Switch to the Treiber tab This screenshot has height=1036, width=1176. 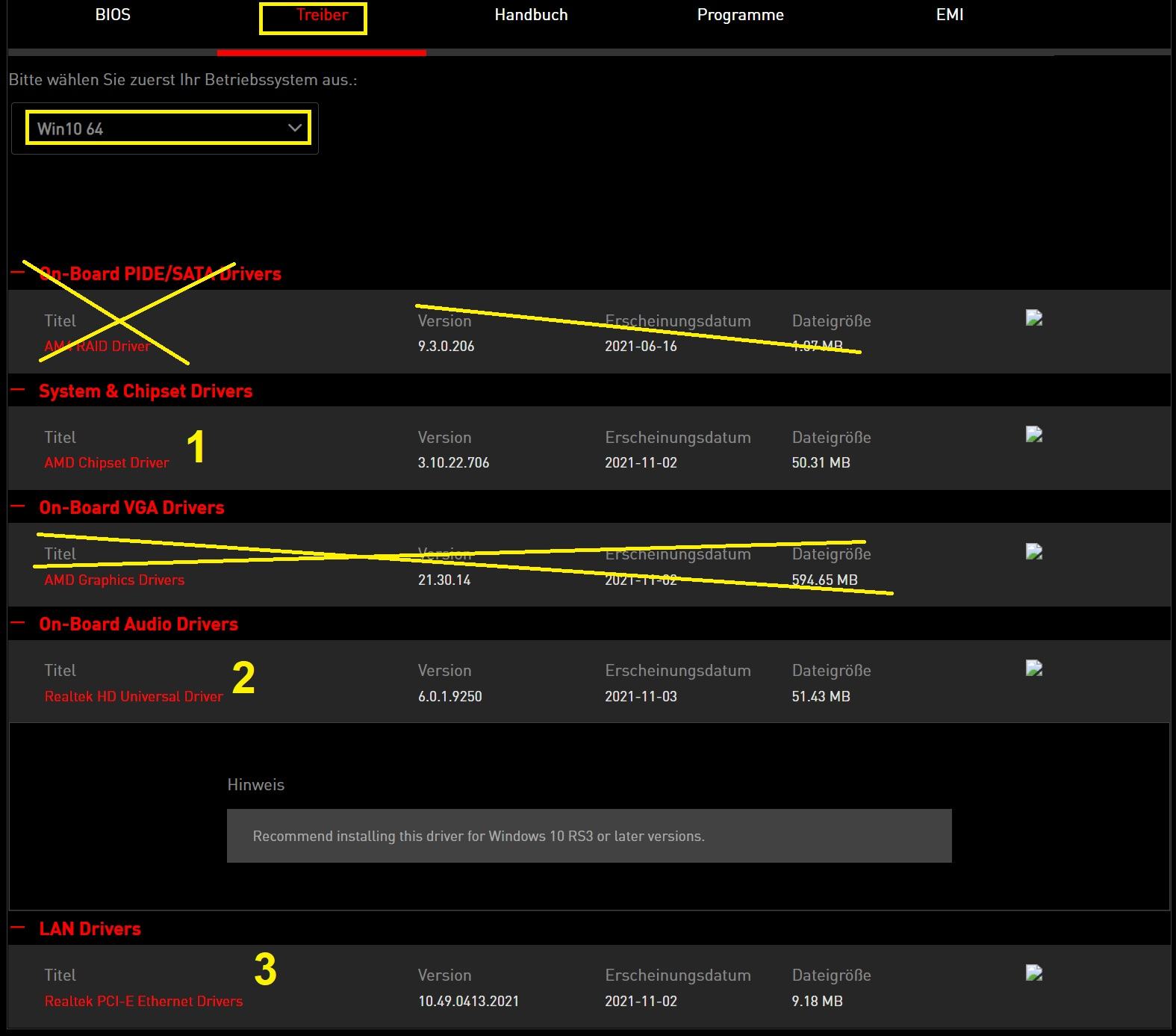click(x=322, y=15)
